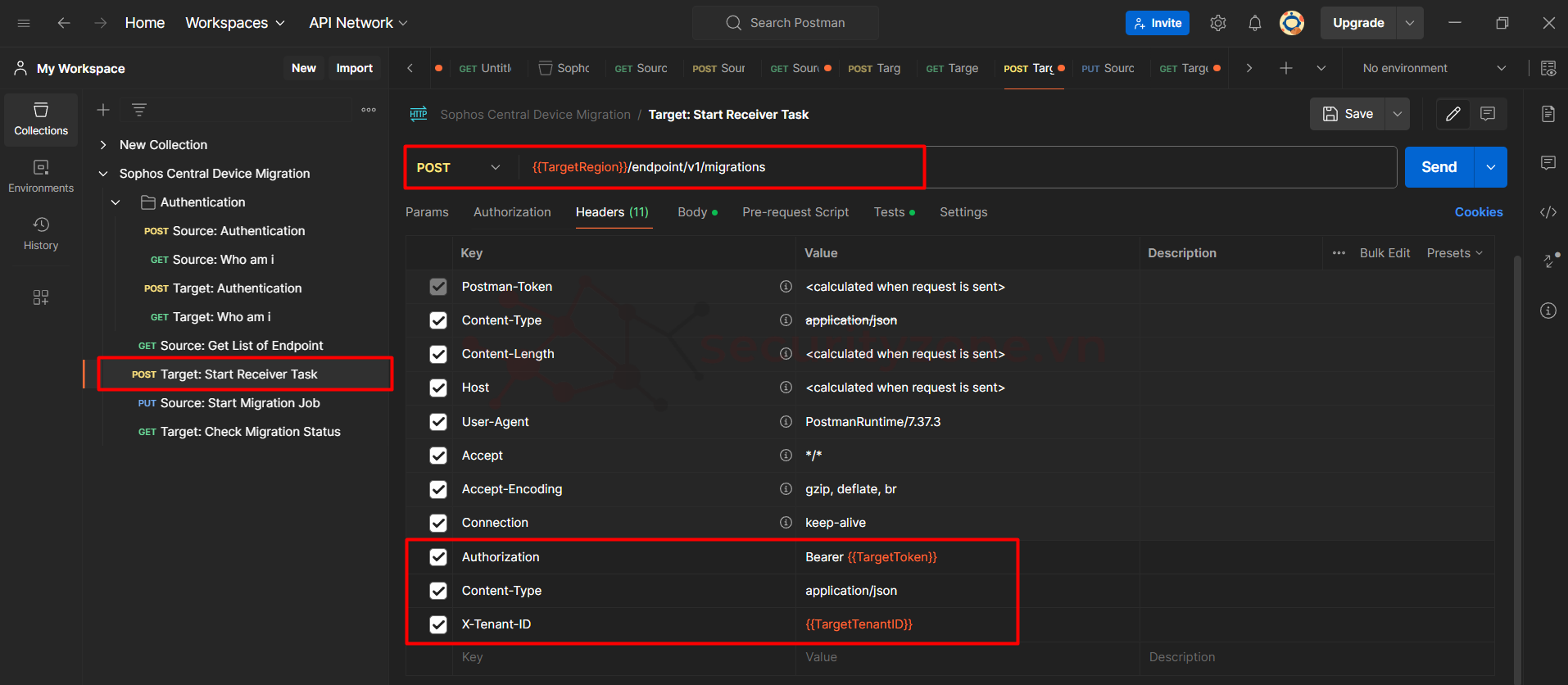This screenshot has width=1568, height=685.
Task: Open the Presets dropdown
Action: 1455,253
